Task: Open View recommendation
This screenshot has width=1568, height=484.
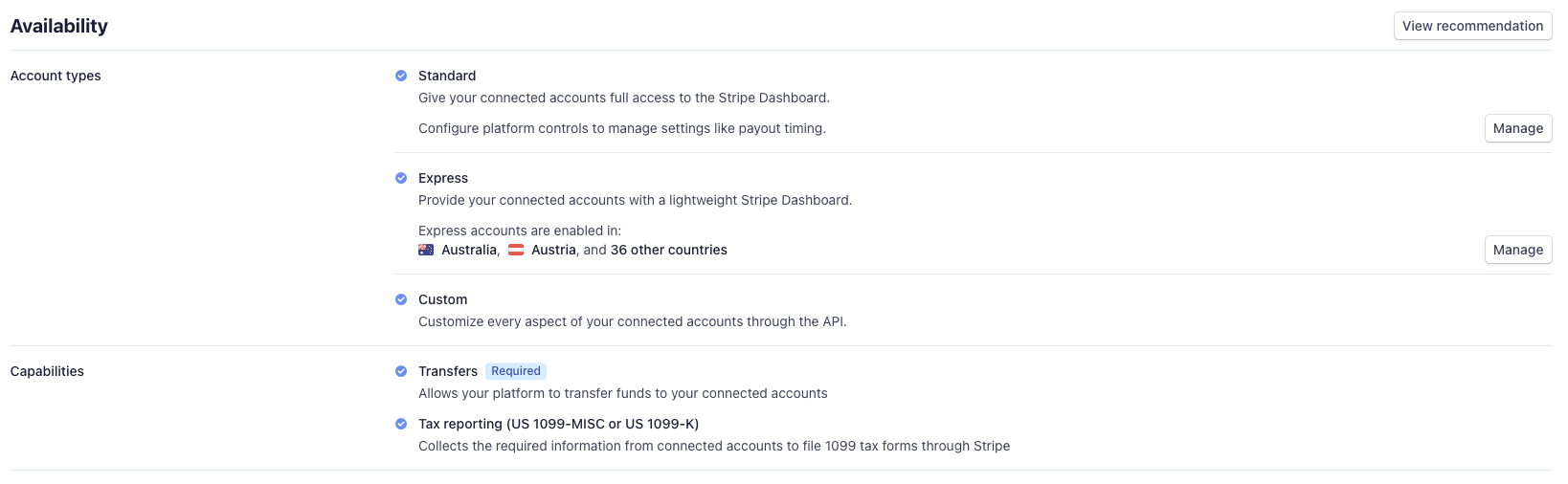Action: tap(1472, 26)
